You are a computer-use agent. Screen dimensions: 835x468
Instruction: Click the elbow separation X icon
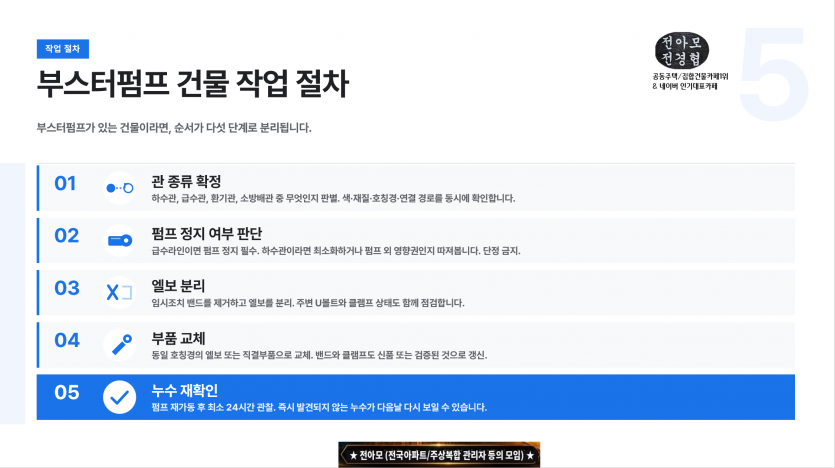tap(119, 292)
